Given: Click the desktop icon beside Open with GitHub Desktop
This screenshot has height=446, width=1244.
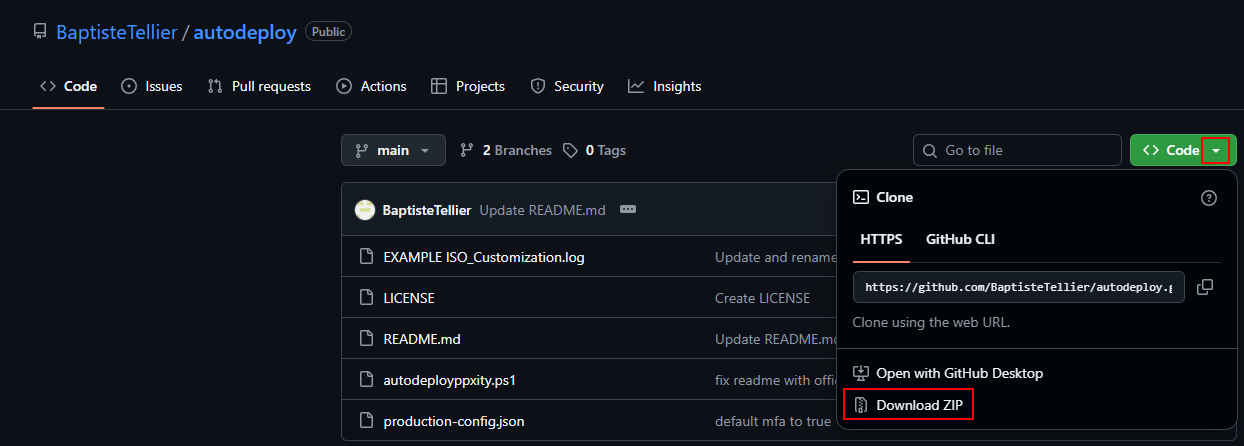Looking at the screenshot, I should pyautogui.click(x=860, y=373).
